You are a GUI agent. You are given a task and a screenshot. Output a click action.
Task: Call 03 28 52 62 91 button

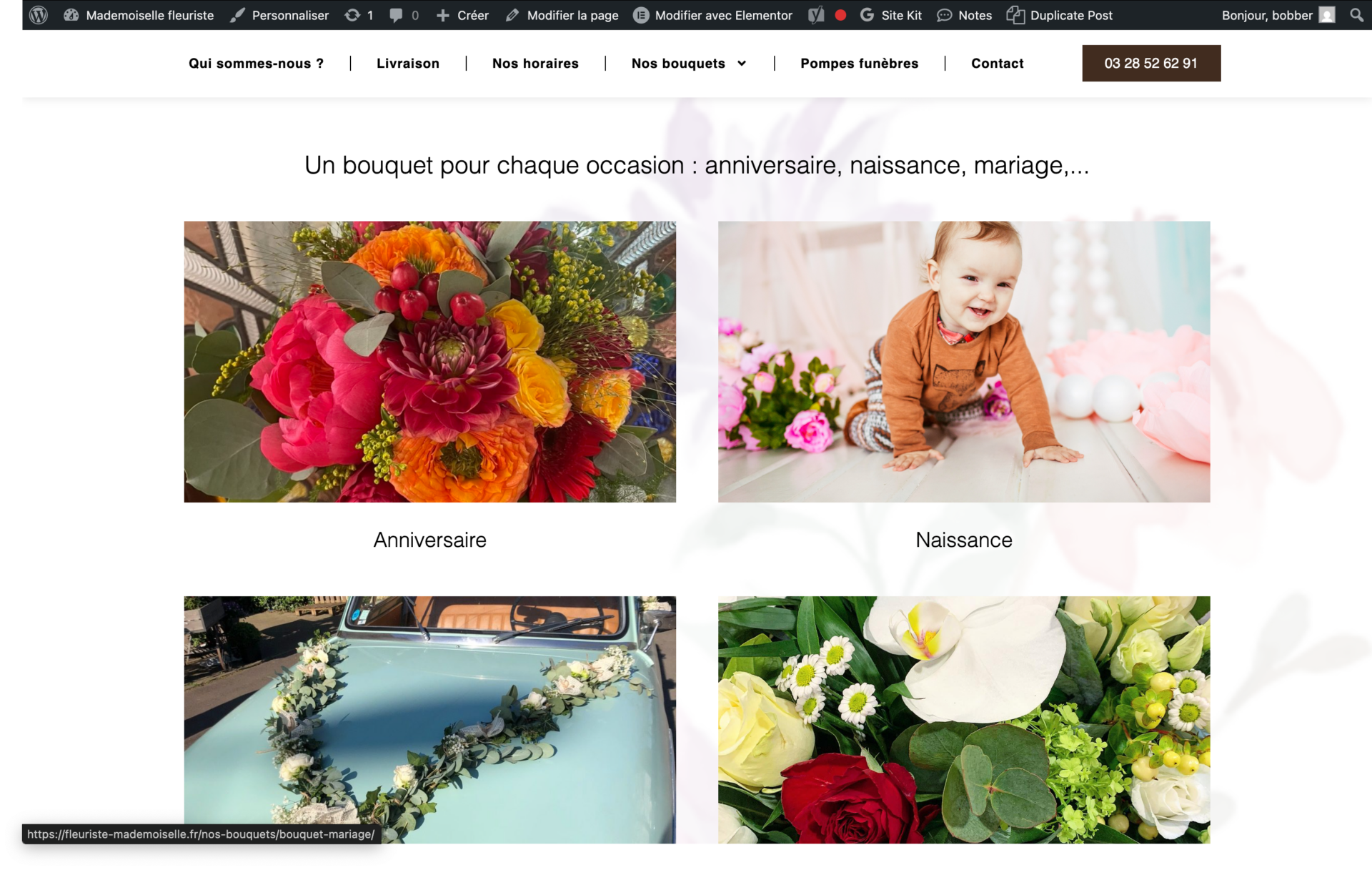1151,63
